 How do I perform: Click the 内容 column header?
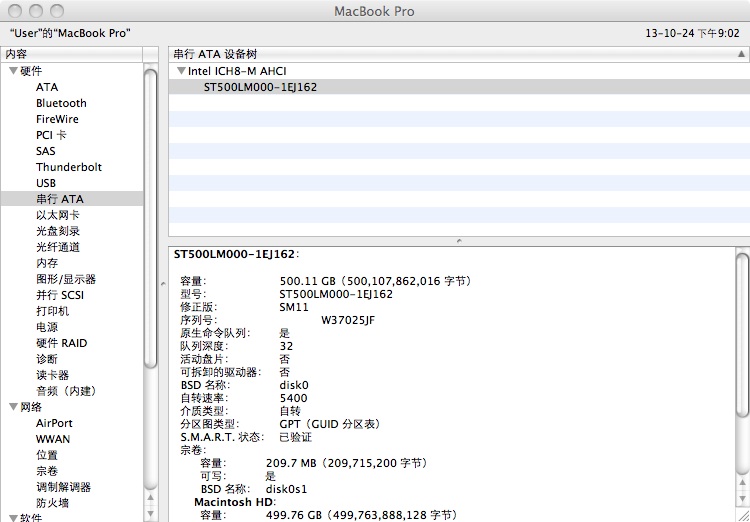[71, 54]
